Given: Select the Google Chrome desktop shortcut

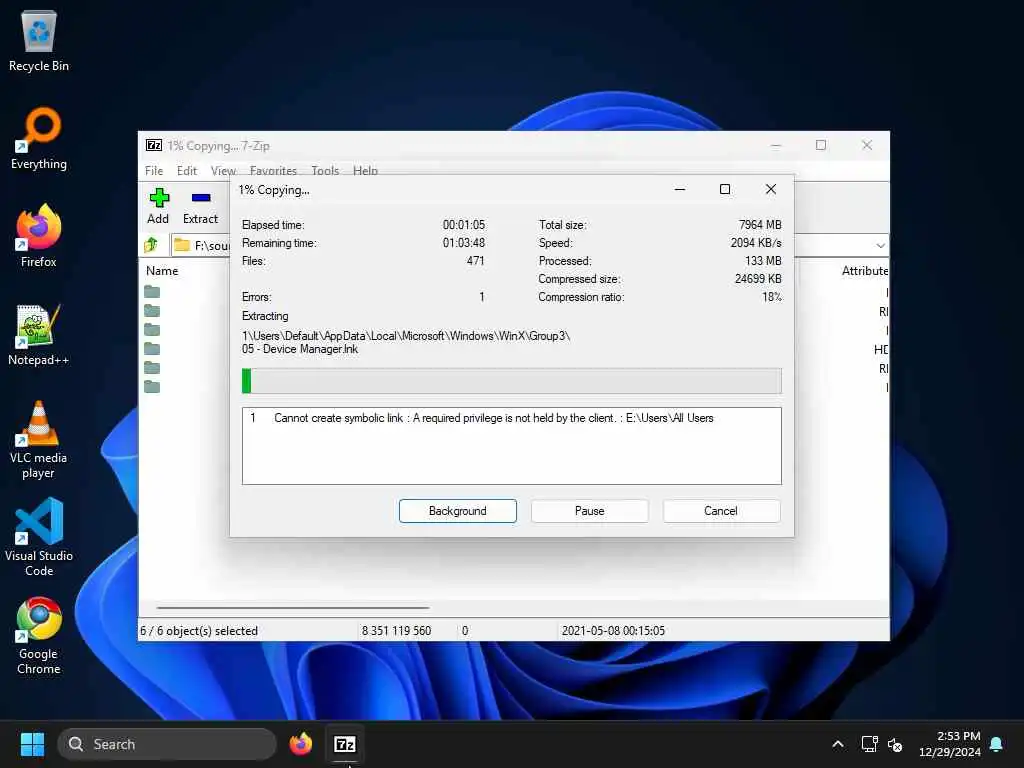Looking at the screenshot, I should tap(39, 636).
